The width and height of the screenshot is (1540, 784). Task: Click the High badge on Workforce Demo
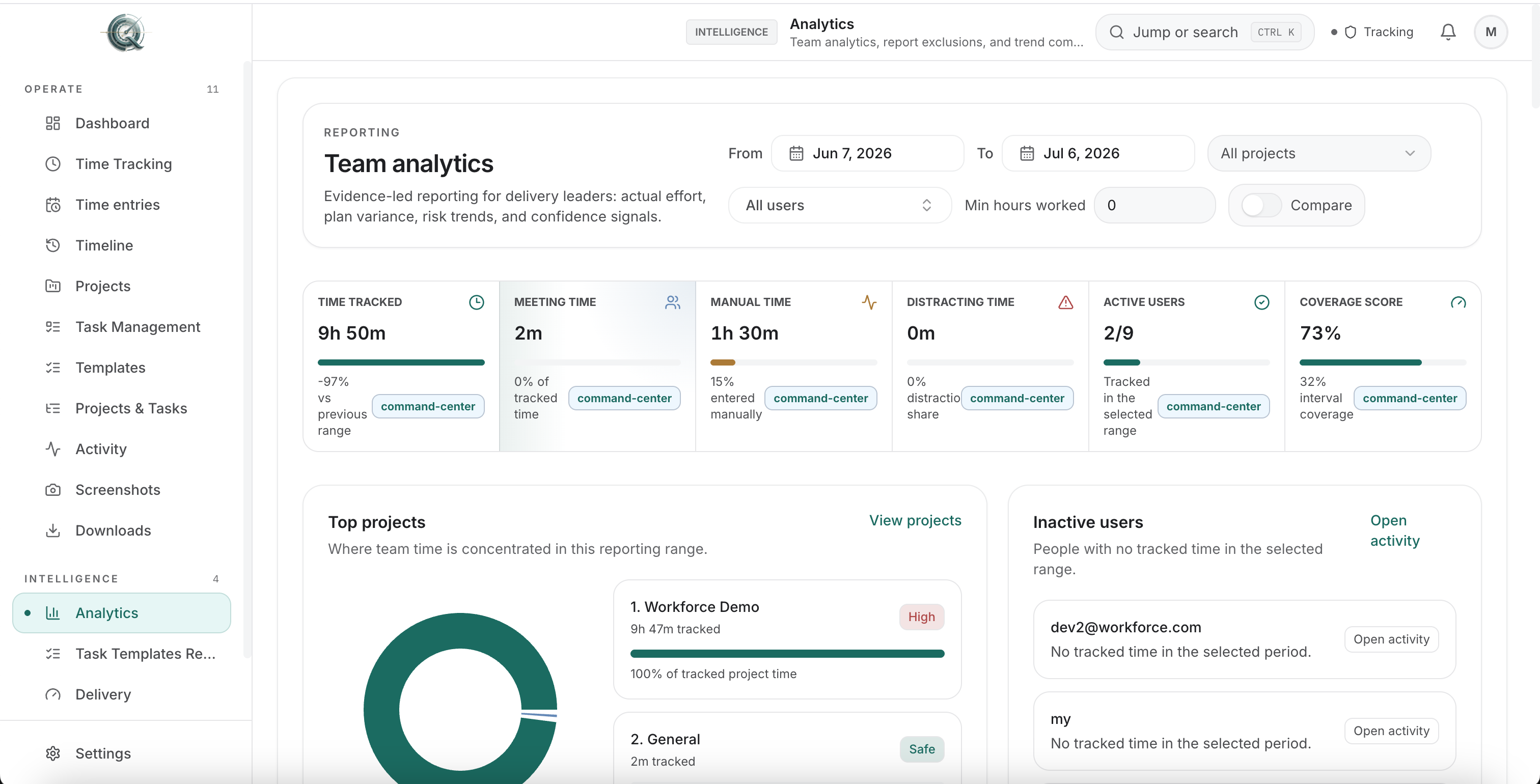(921, 617)
